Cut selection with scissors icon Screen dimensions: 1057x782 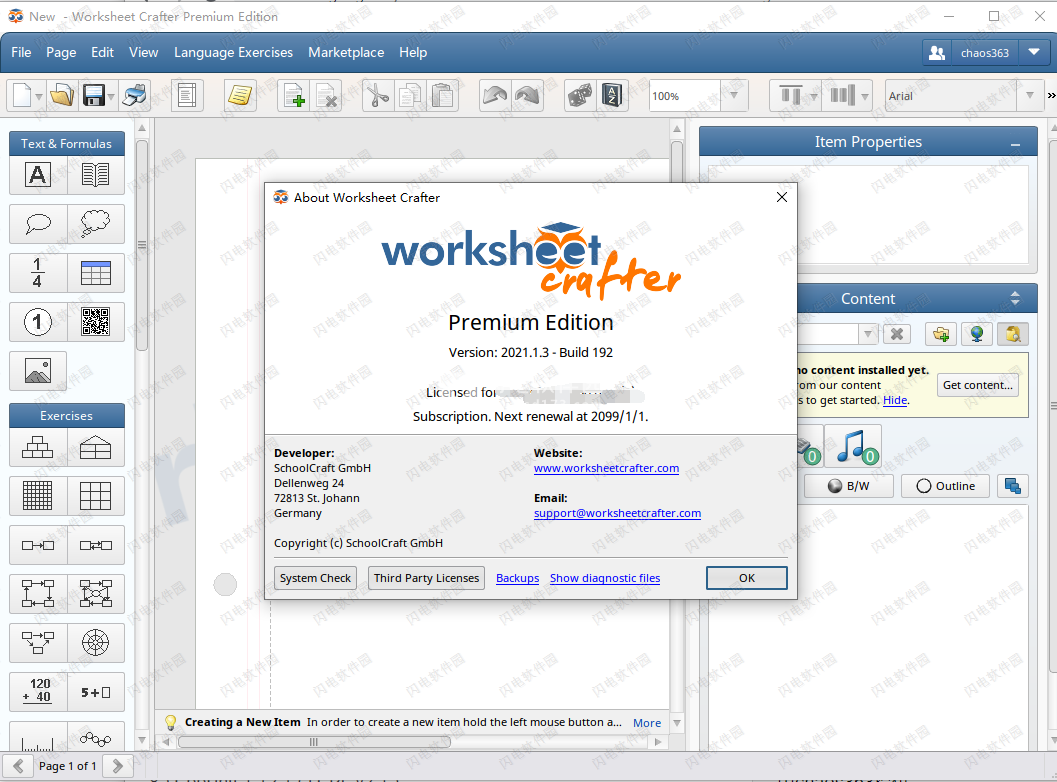378,96
